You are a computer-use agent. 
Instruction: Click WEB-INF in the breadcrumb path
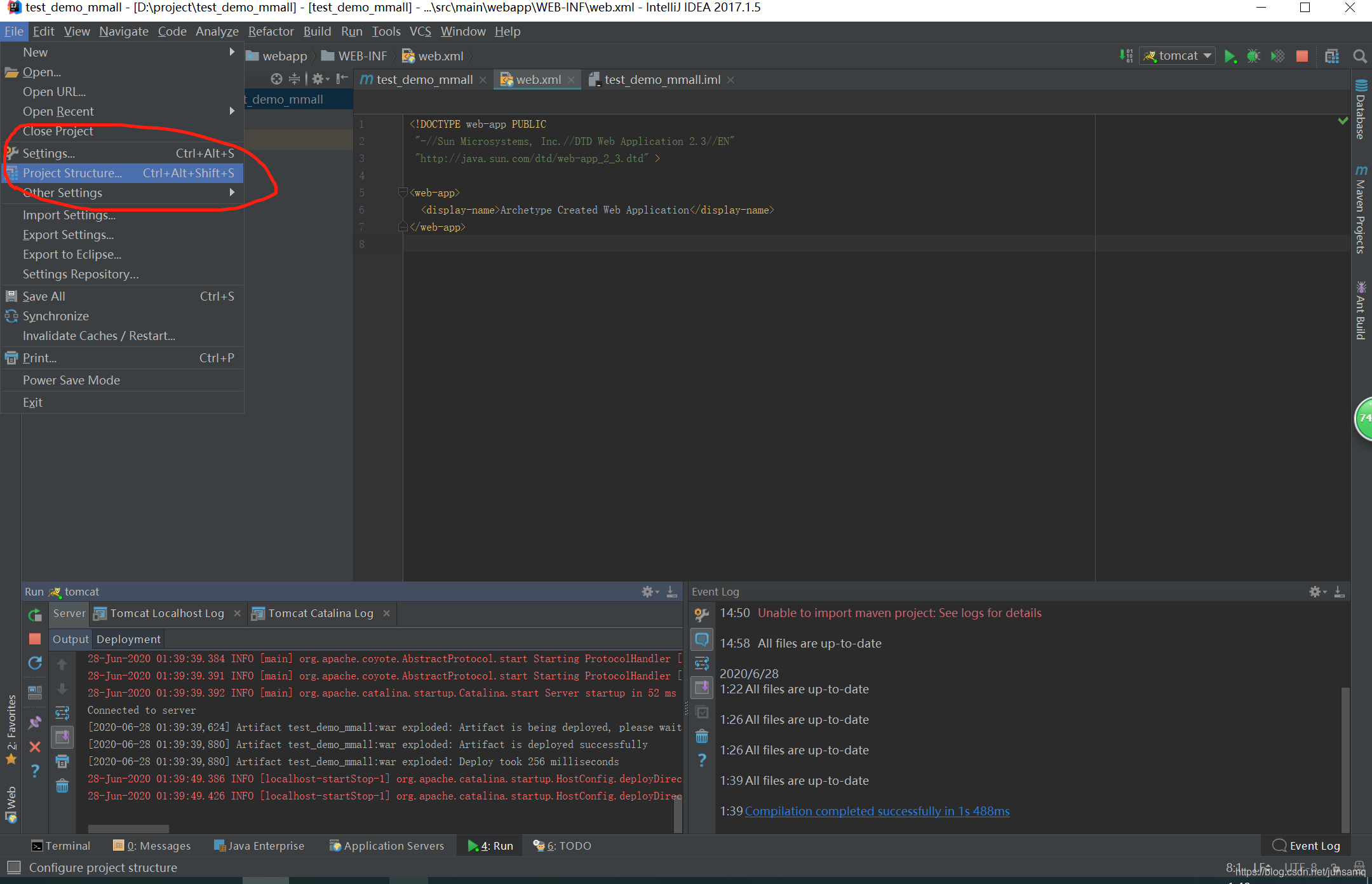[354, 56]
